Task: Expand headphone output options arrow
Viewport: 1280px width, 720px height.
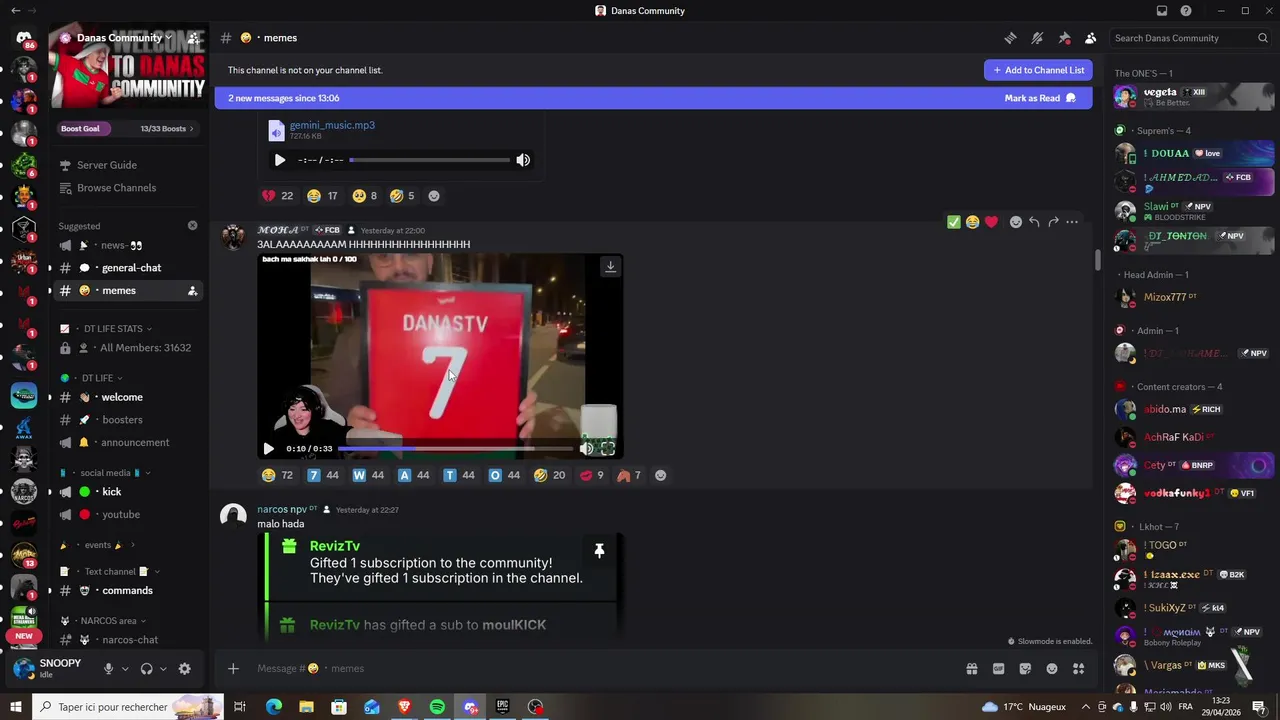Action: (163, 669)
